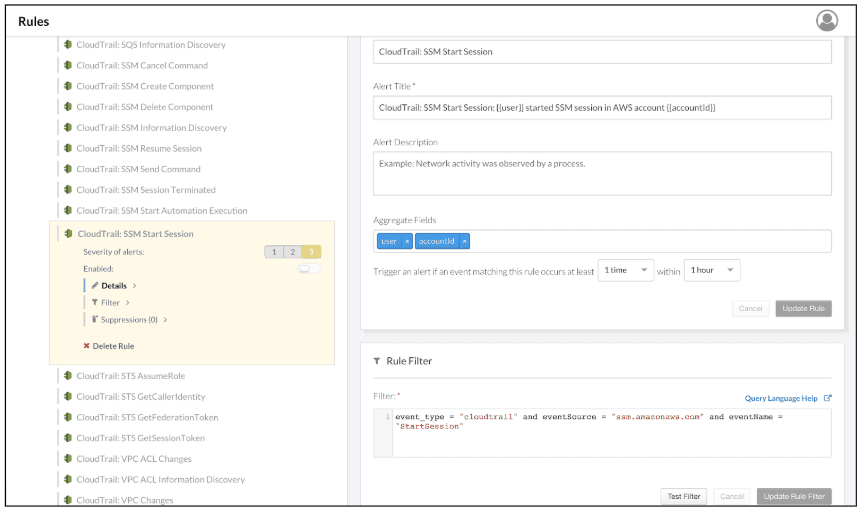Set alert severity to 2

point(292,252)
